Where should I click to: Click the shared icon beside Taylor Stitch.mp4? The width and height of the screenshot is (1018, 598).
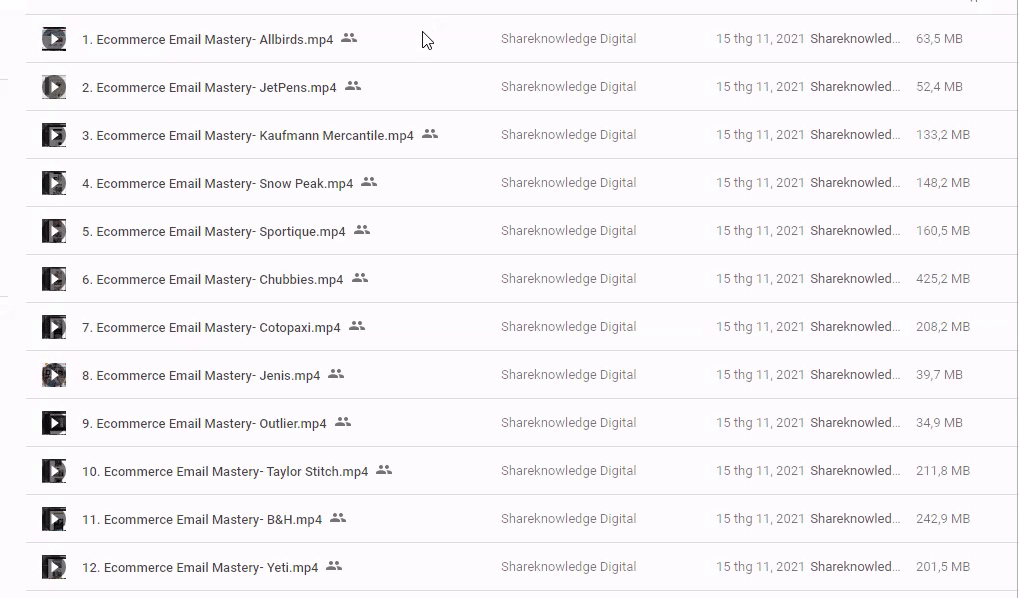(x=384, y=470)
